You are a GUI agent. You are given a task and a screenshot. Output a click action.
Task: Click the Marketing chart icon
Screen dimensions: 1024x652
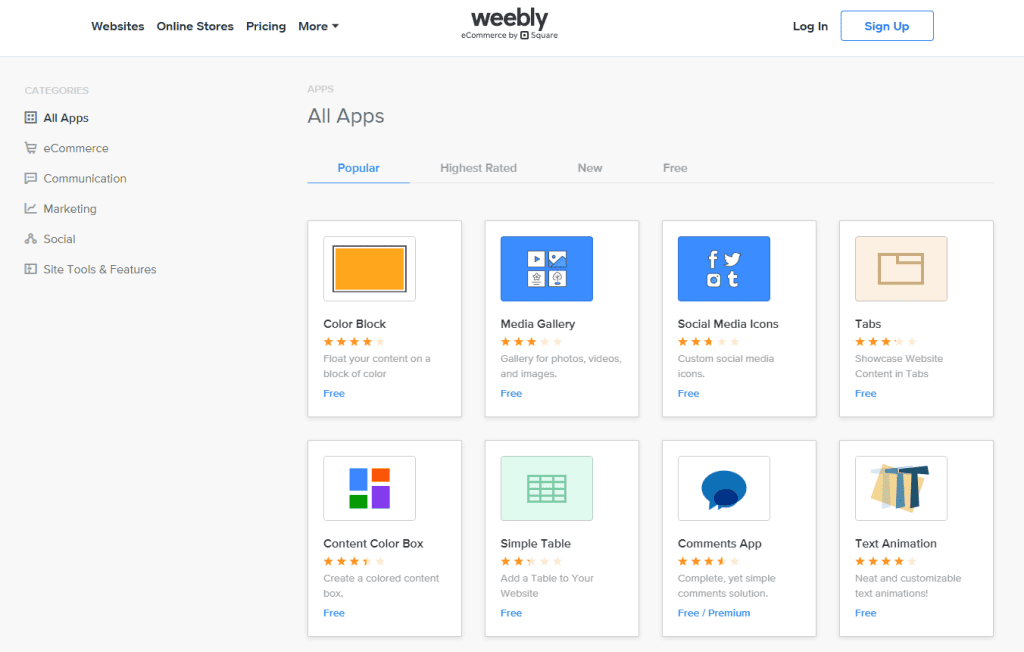point(31,209)
